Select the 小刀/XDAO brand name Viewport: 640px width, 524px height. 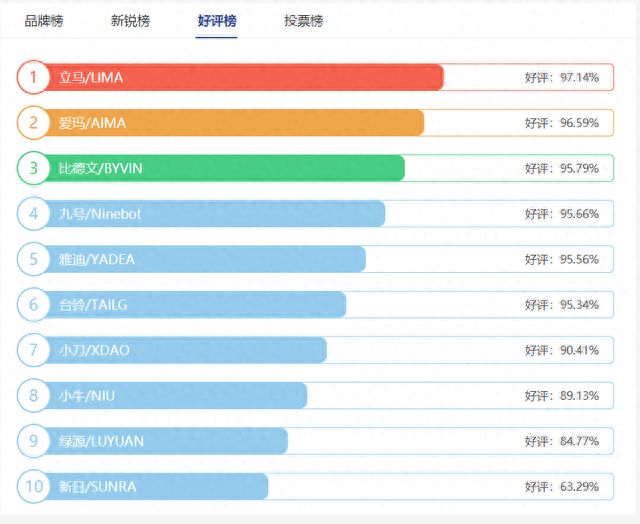coord(94,350)
